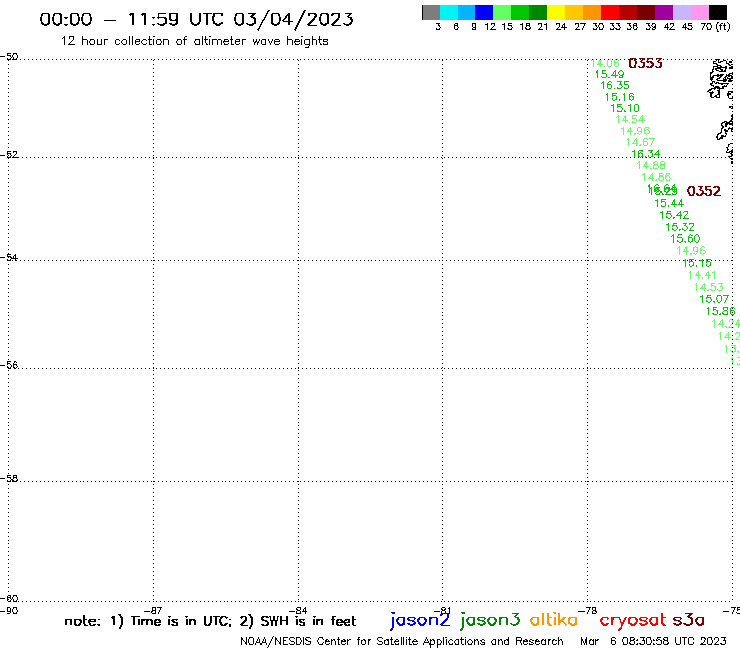Click the cyan swatch in the legend
Image resolution: width=740 pixels, height=650 pixels.
449,12
